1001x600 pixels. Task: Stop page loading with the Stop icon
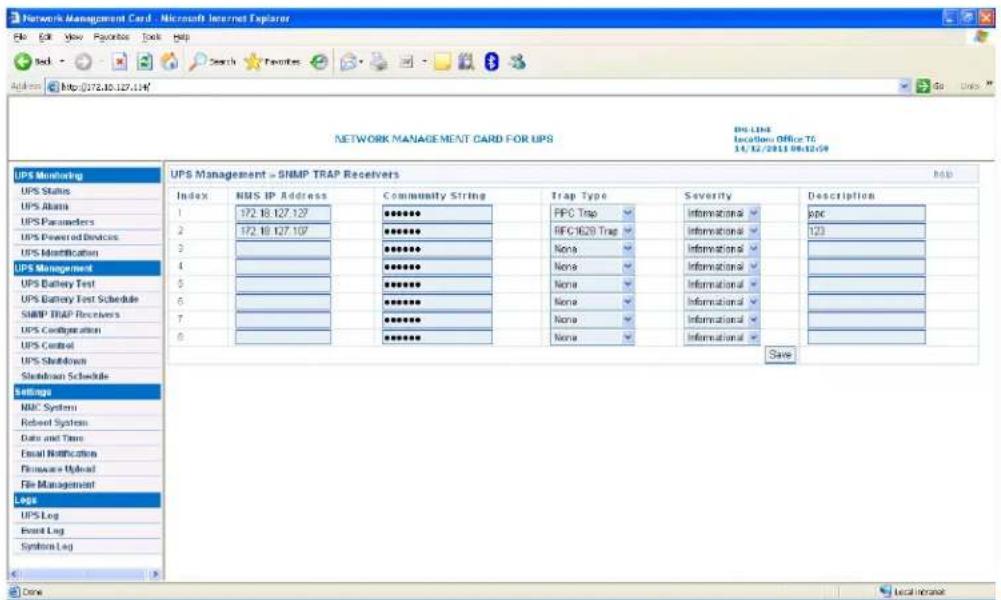[119, 62]
